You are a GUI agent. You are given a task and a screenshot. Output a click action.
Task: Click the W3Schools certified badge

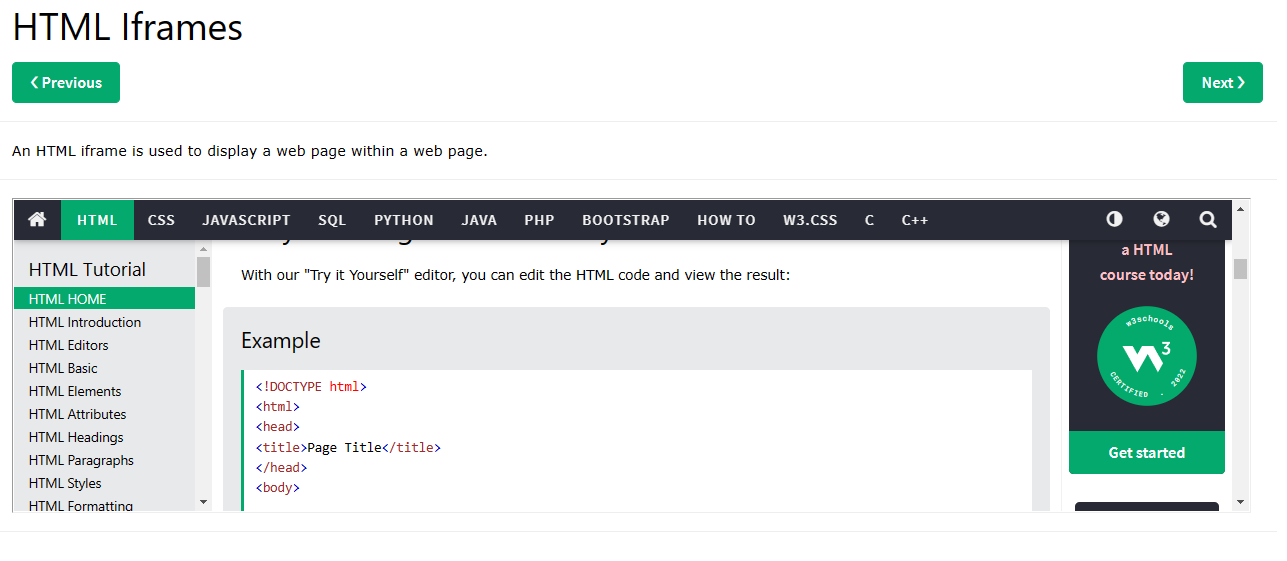point(1146,356)
